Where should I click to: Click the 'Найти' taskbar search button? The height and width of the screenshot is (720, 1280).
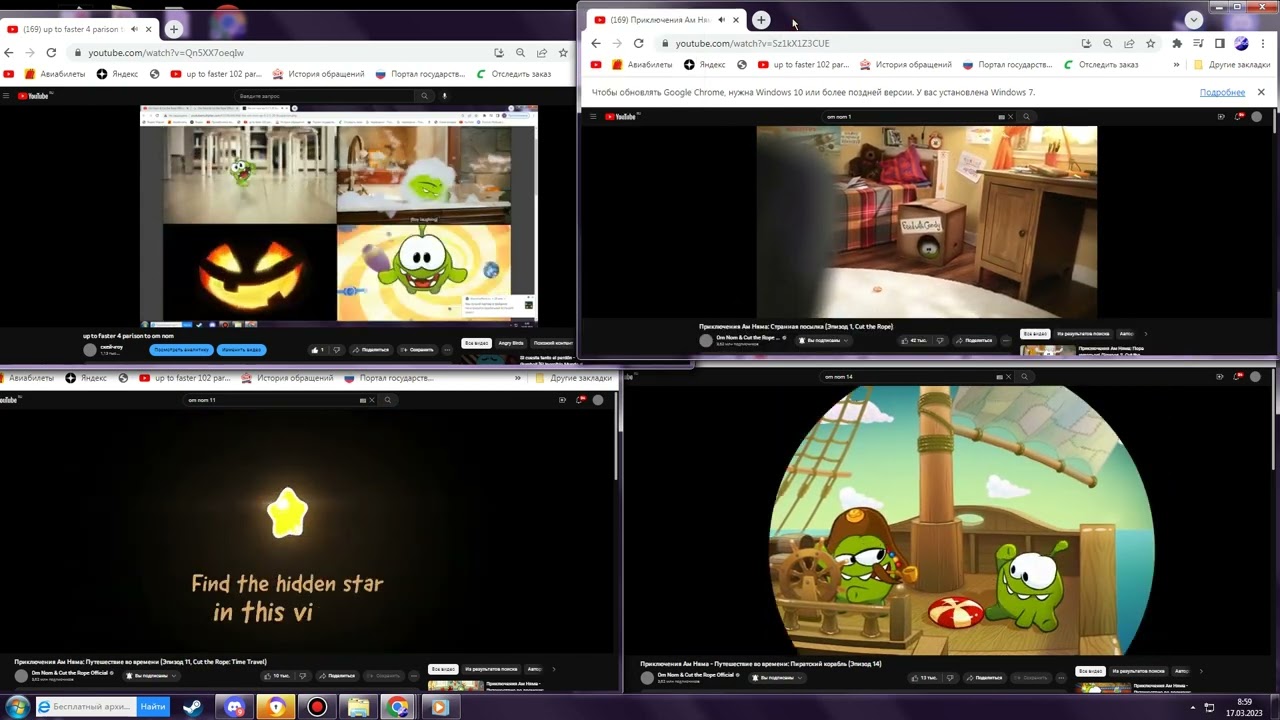(x=153, y=707)
